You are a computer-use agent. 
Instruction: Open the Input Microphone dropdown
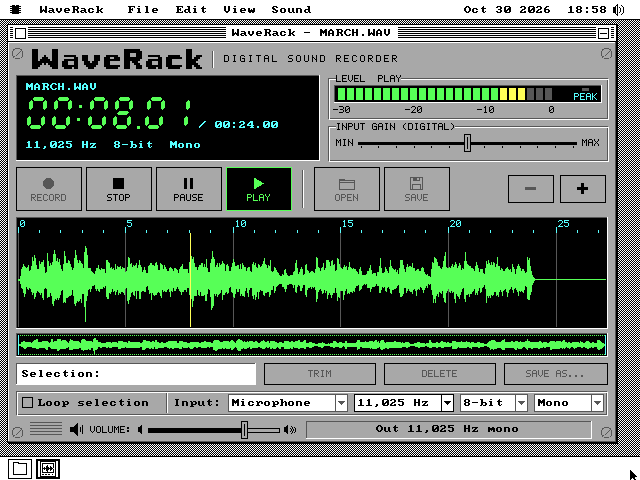(x=288, y=403)
